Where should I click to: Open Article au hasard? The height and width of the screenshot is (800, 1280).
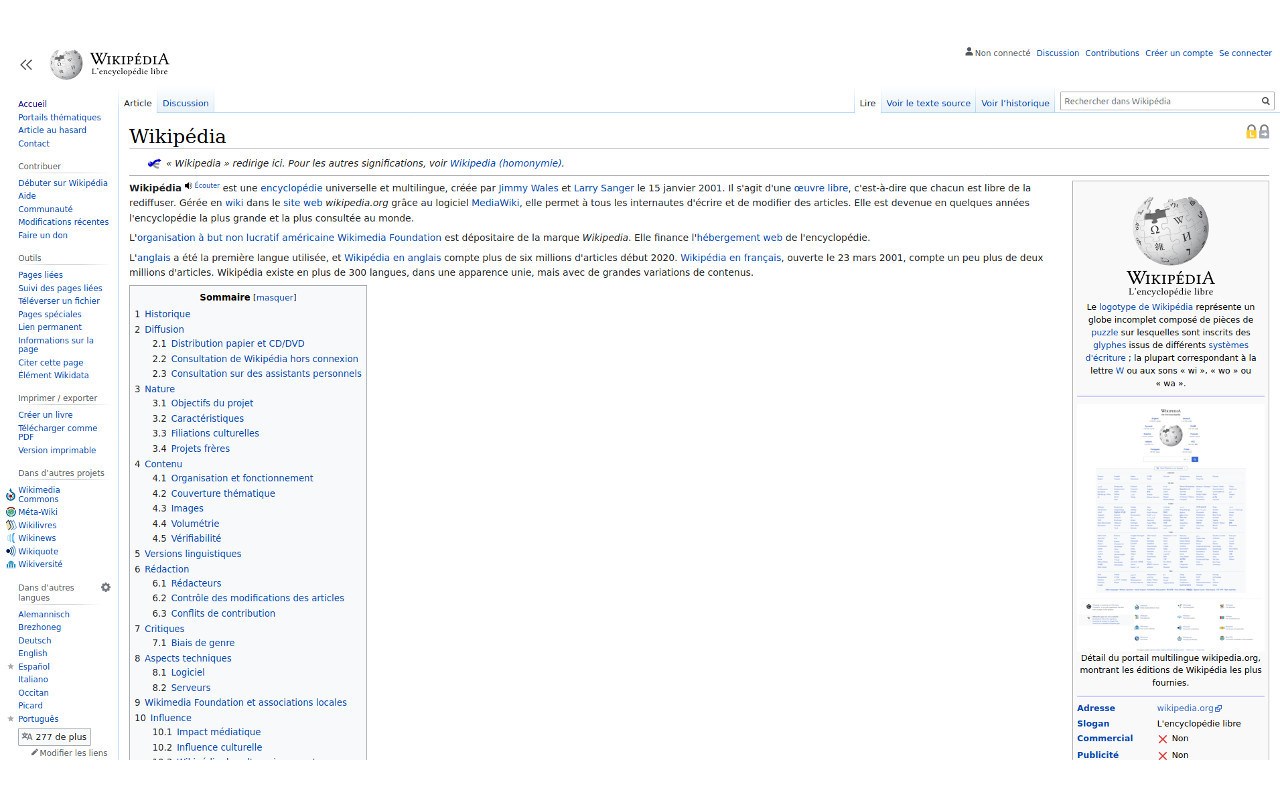pos(52,130)
